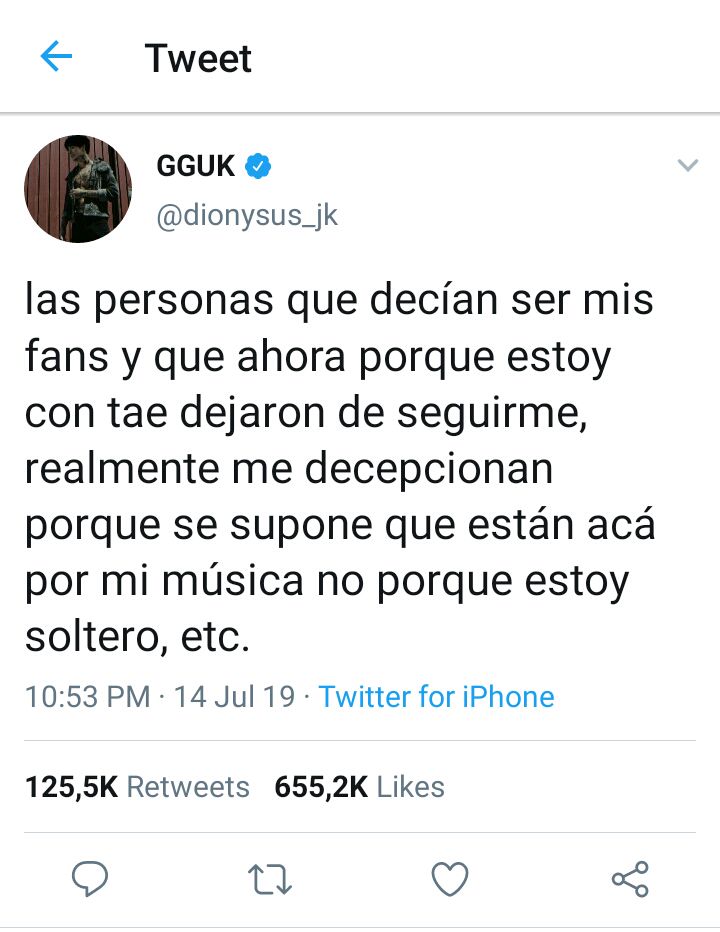View the 655,2K Likes list

coord(359,787)
